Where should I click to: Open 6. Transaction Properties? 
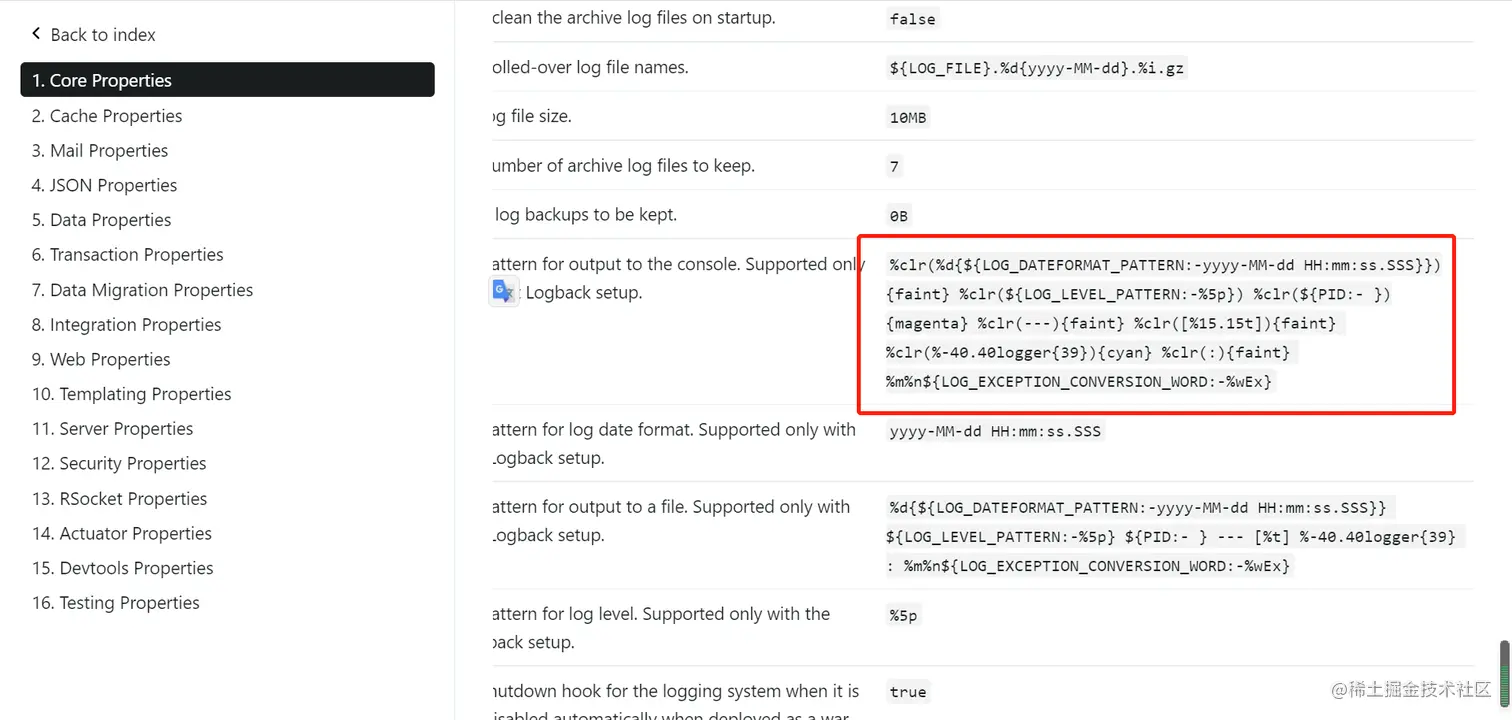tap(127, 255)
